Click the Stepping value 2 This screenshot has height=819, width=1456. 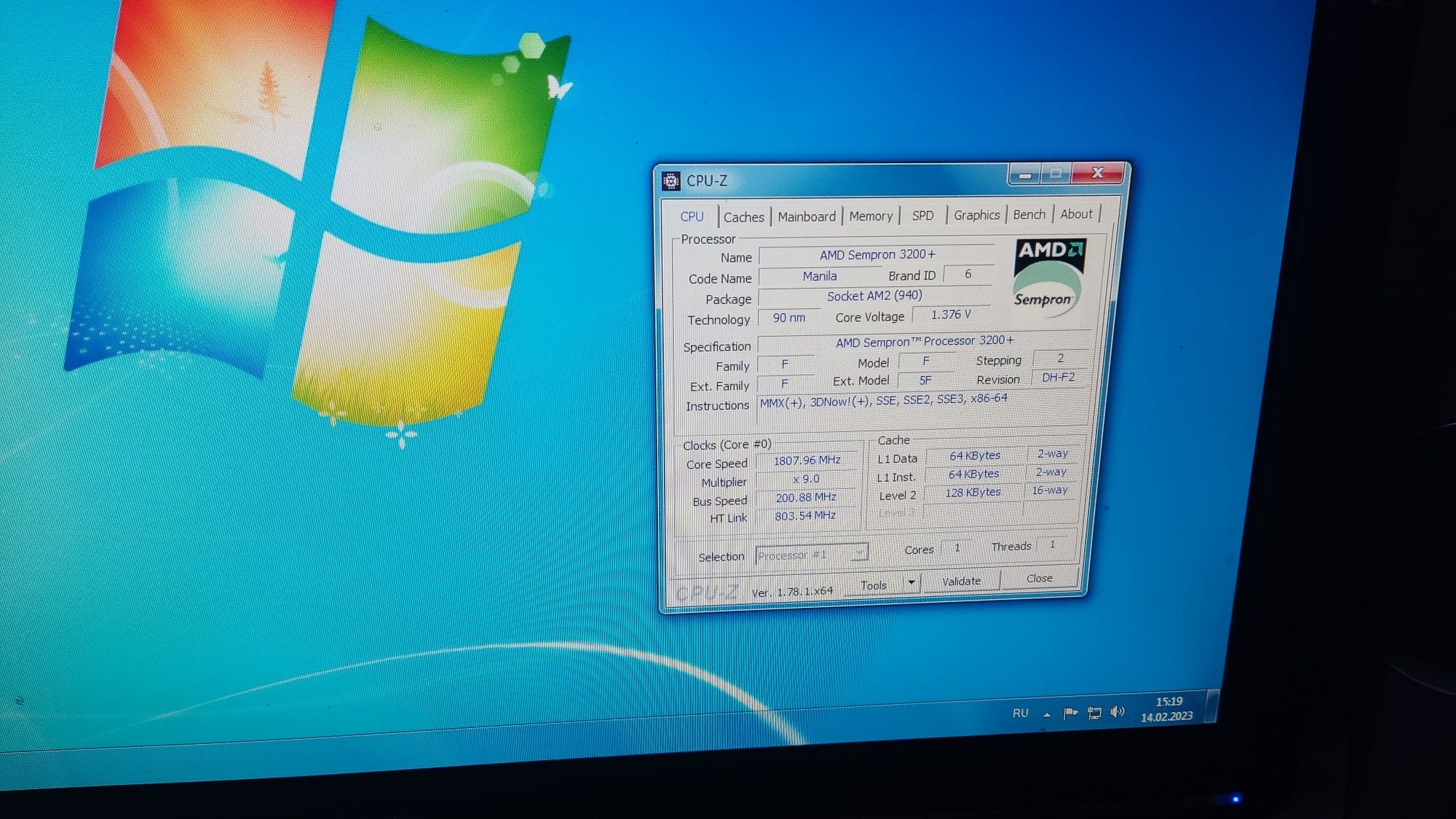point(1061,357)
